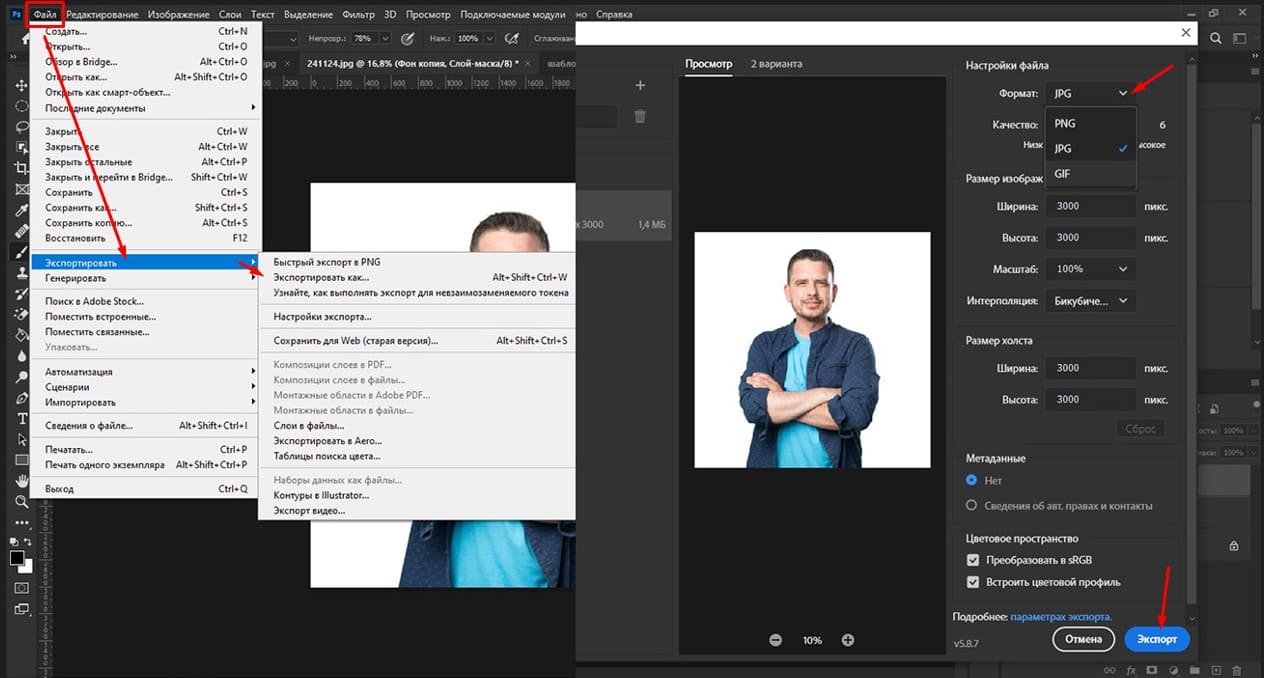
Task: Select the 'Нет' metadata radio button
Action: click(971, 480)
